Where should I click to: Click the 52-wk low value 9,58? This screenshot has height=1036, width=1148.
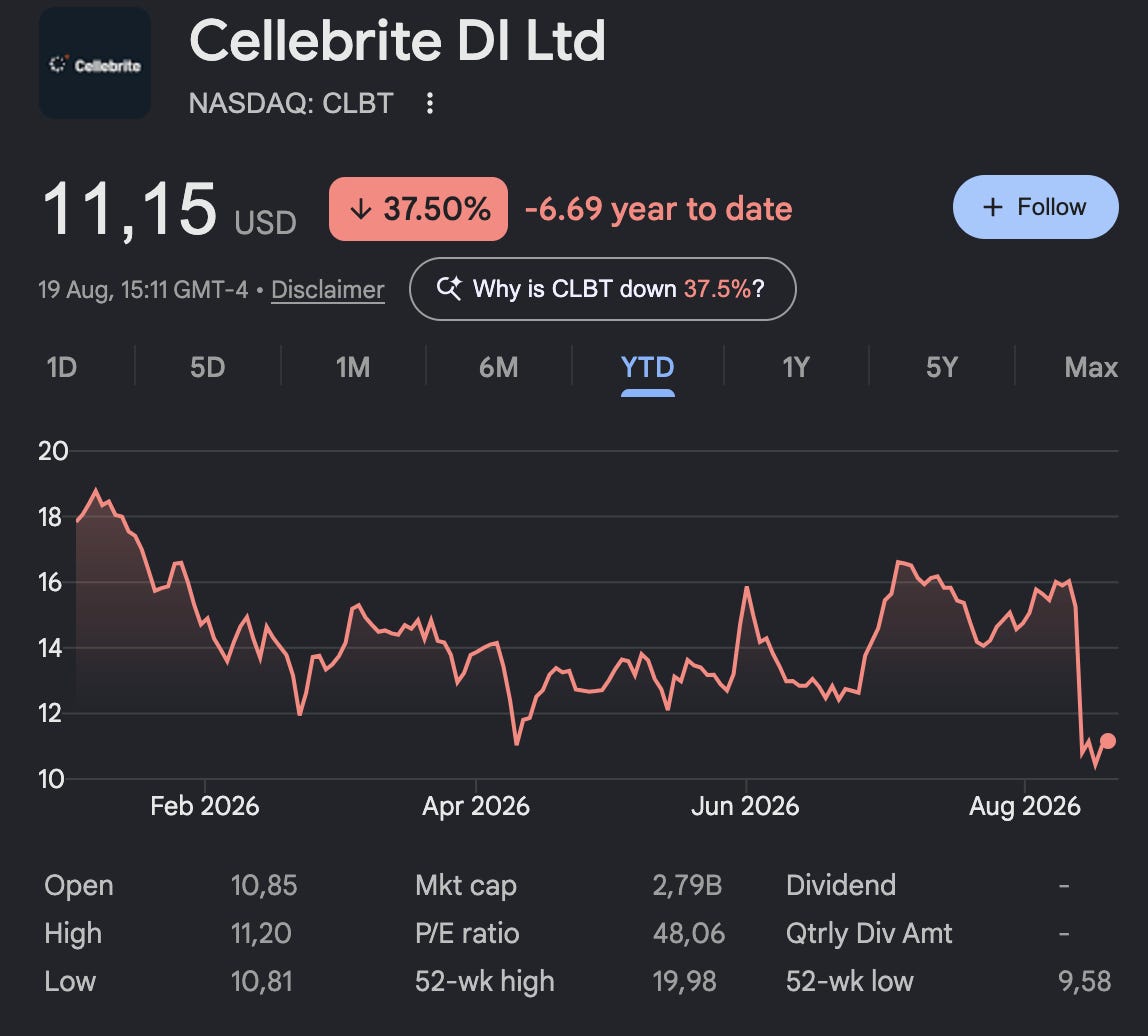1084,982
